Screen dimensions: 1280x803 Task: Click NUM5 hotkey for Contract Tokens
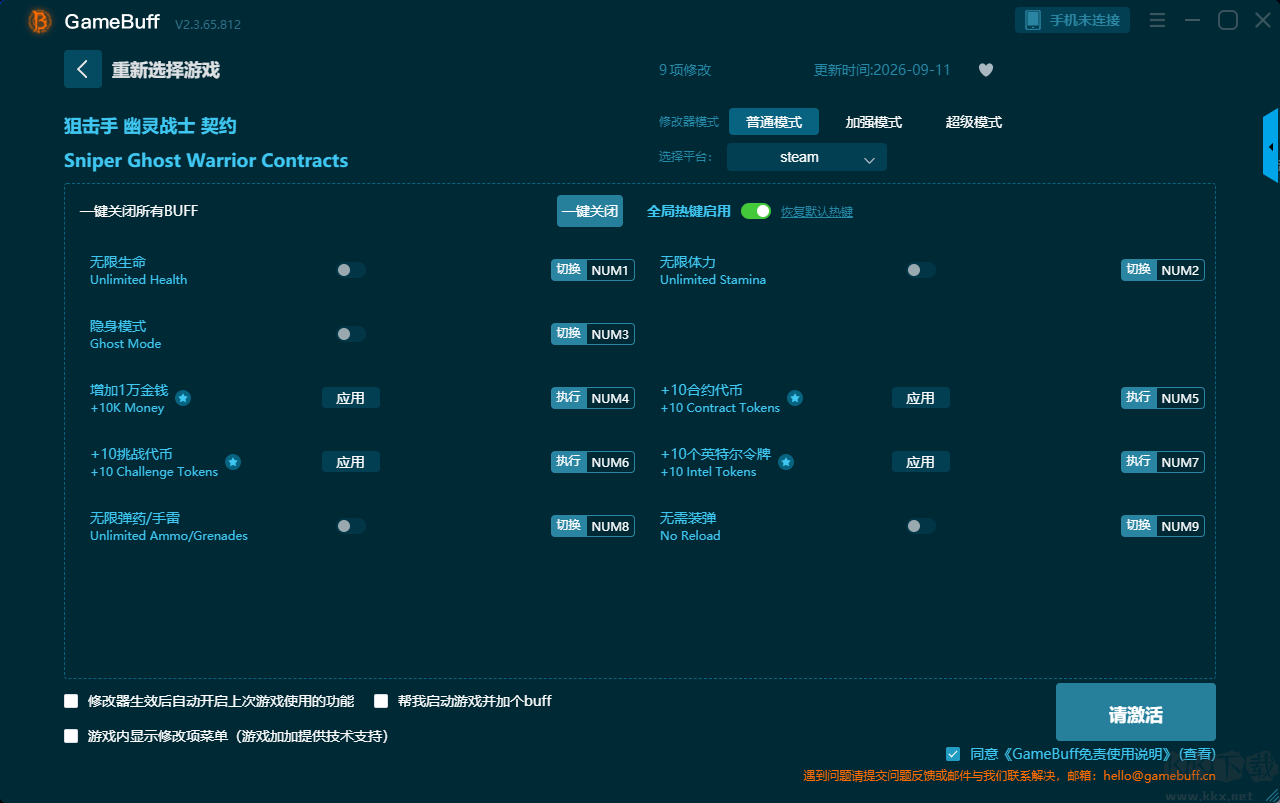point(1163,398)
